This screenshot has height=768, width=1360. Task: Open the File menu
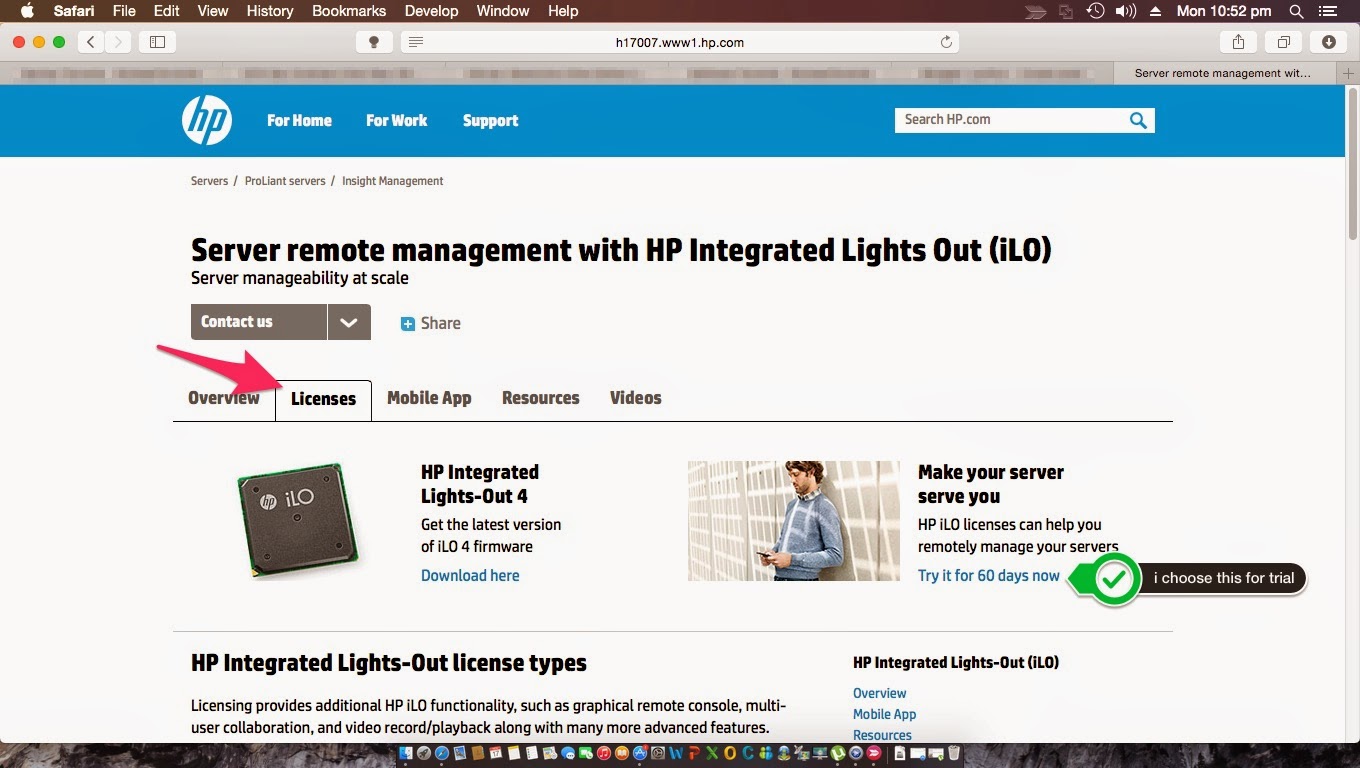124,11
